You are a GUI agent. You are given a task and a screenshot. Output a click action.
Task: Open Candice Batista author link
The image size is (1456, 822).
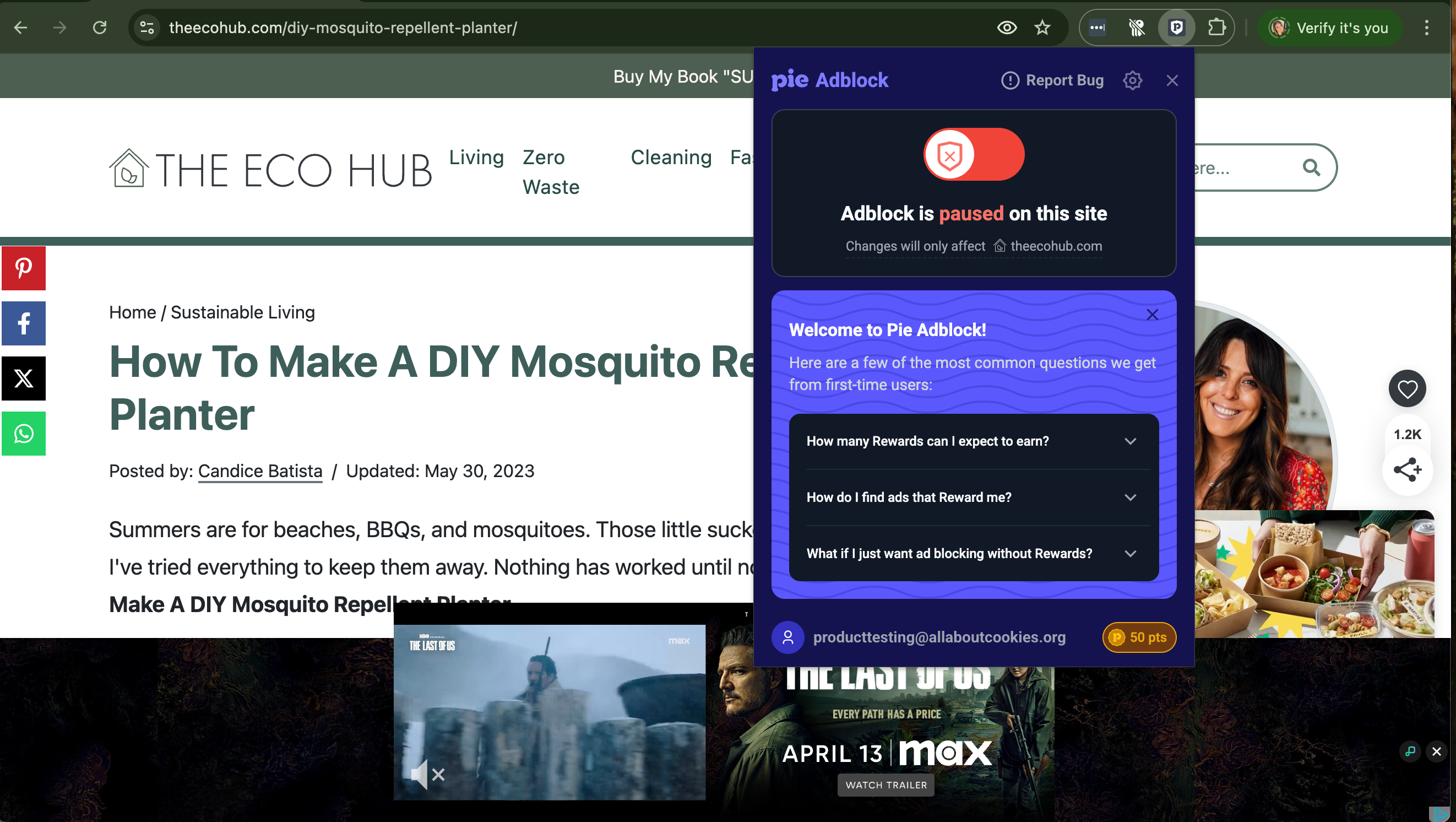click(260, 471)
